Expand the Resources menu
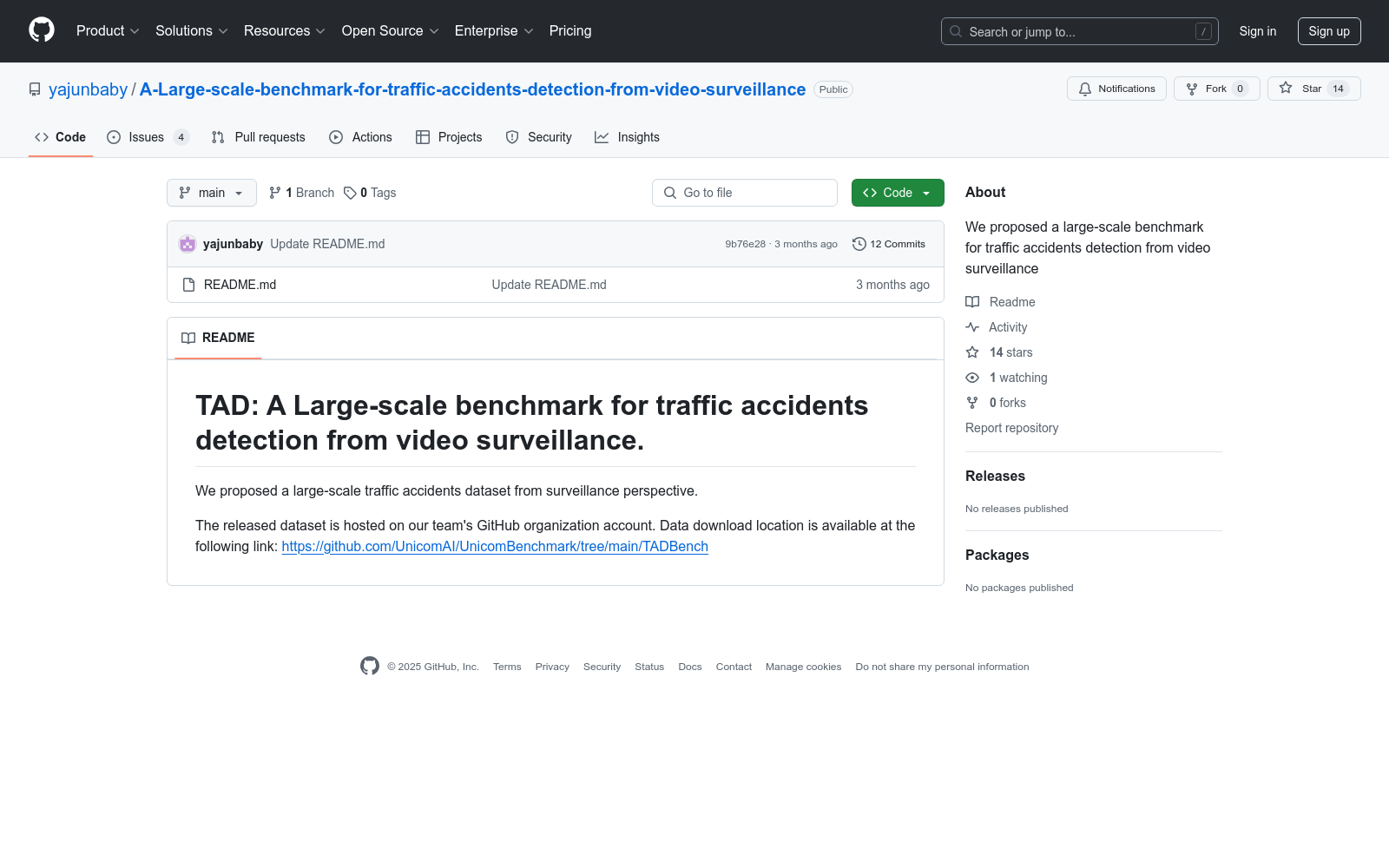Image resolution: width=1389 pixels, height=868 pixels. [285, 31]
